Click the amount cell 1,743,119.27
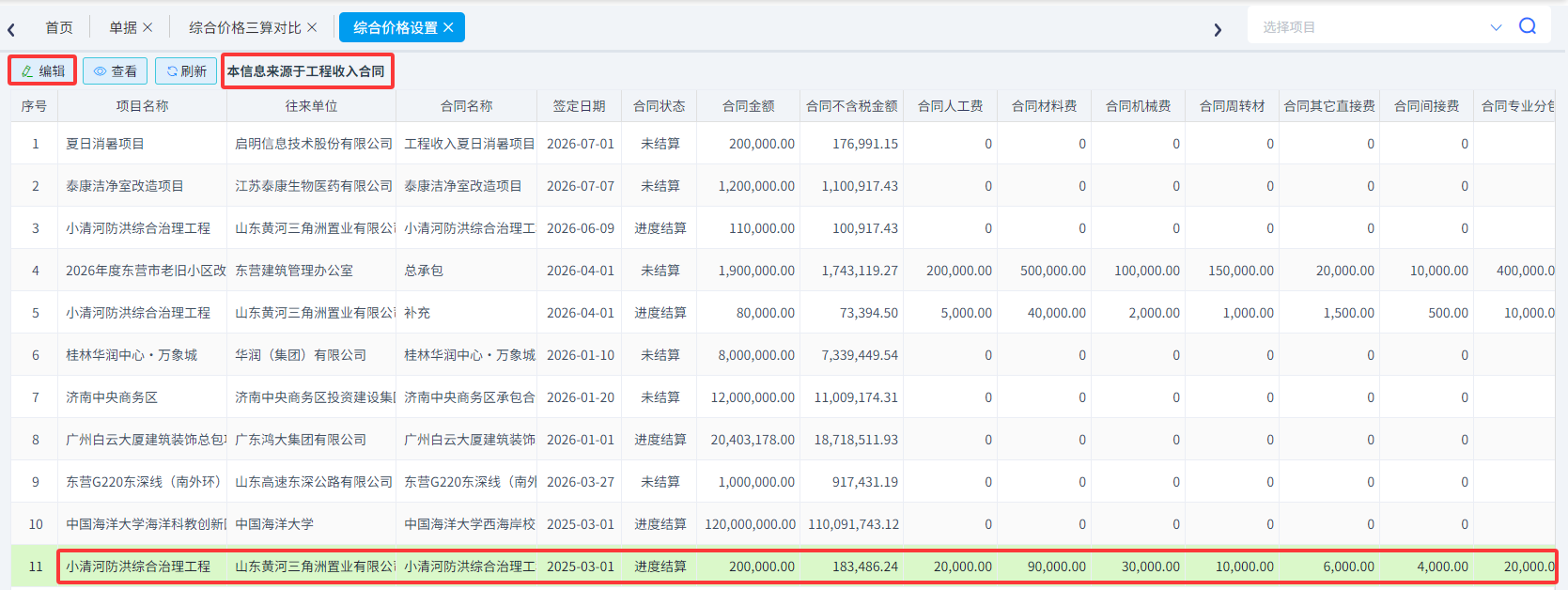The height and width of the screenshot is (590, 1568). tap(851, 271)
